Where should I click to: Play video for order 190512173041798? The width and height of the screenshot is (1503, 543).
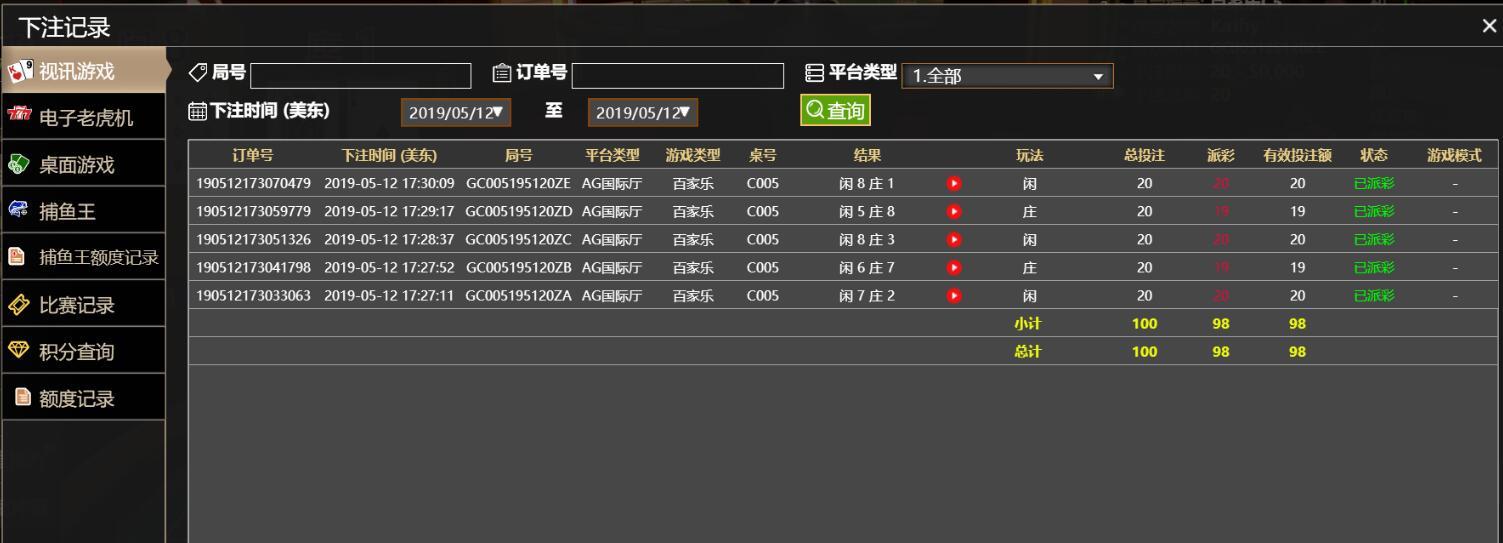pos(954,267)
